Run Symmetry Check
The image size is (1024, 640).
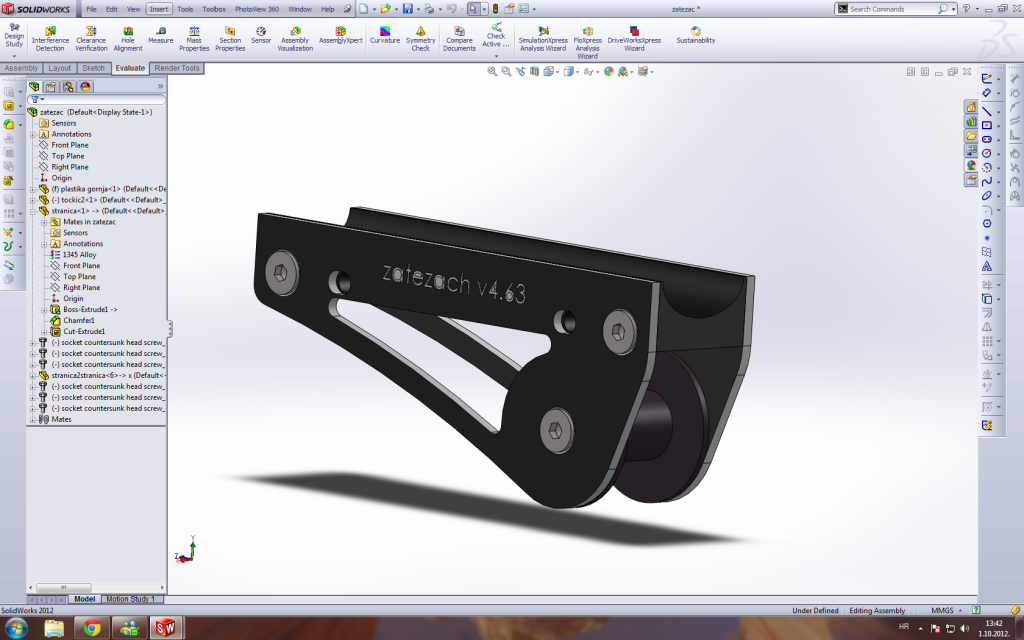point(421,39)
